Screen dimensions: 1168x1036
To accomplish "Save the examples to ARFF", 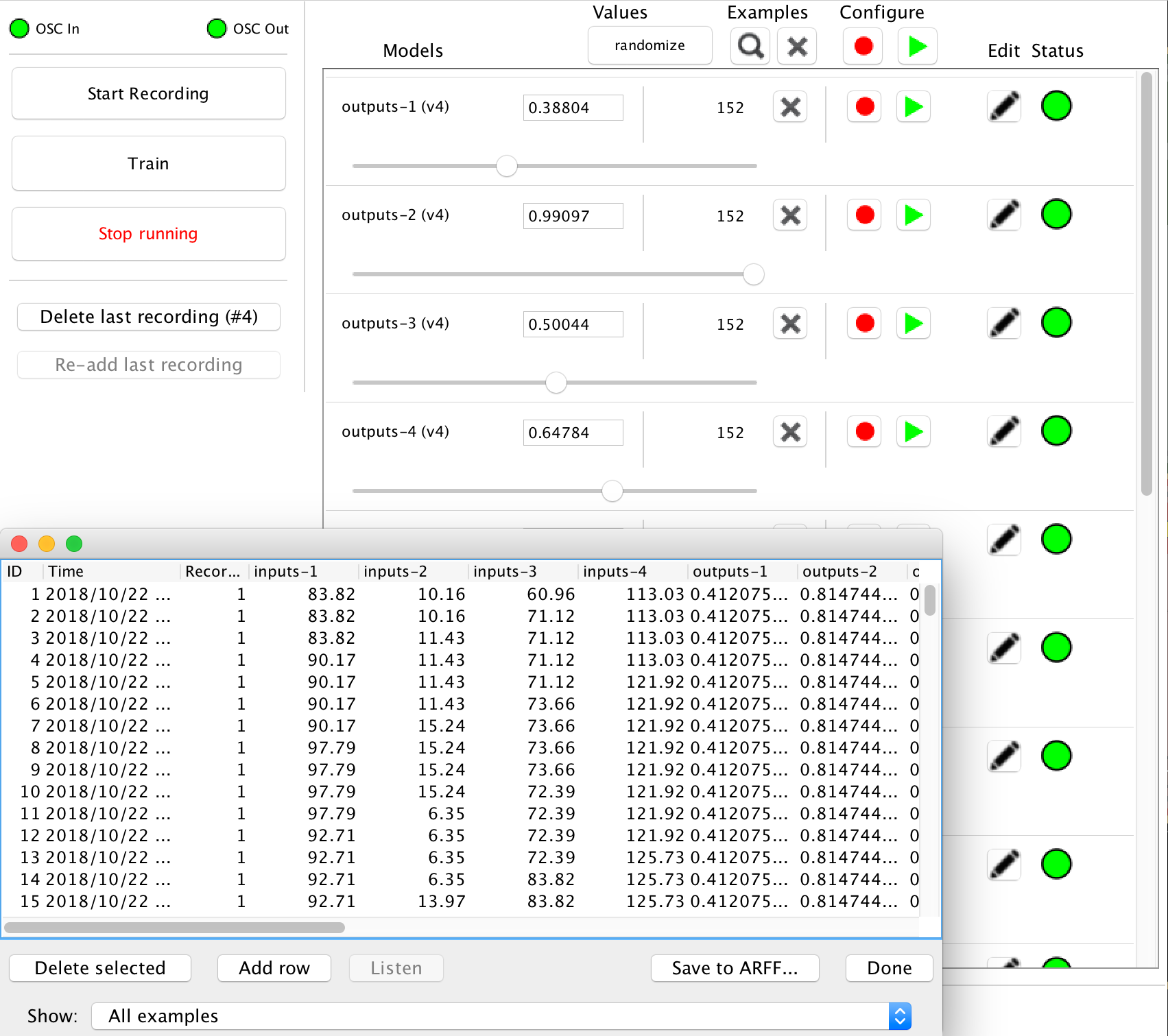I will (735, 968).
